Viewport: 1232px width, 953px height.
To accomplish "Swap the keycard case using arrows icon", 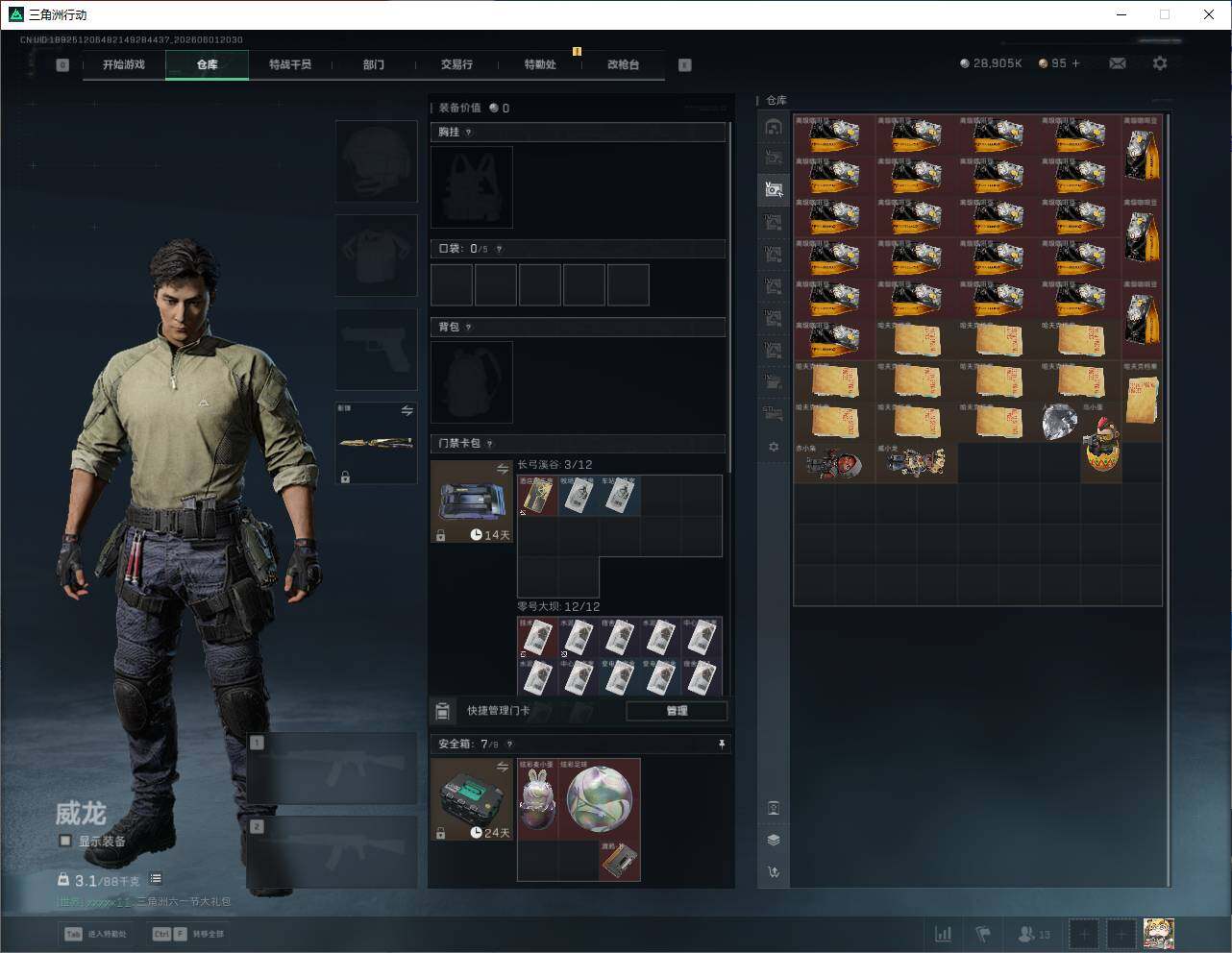I will (x=502, y=469).
